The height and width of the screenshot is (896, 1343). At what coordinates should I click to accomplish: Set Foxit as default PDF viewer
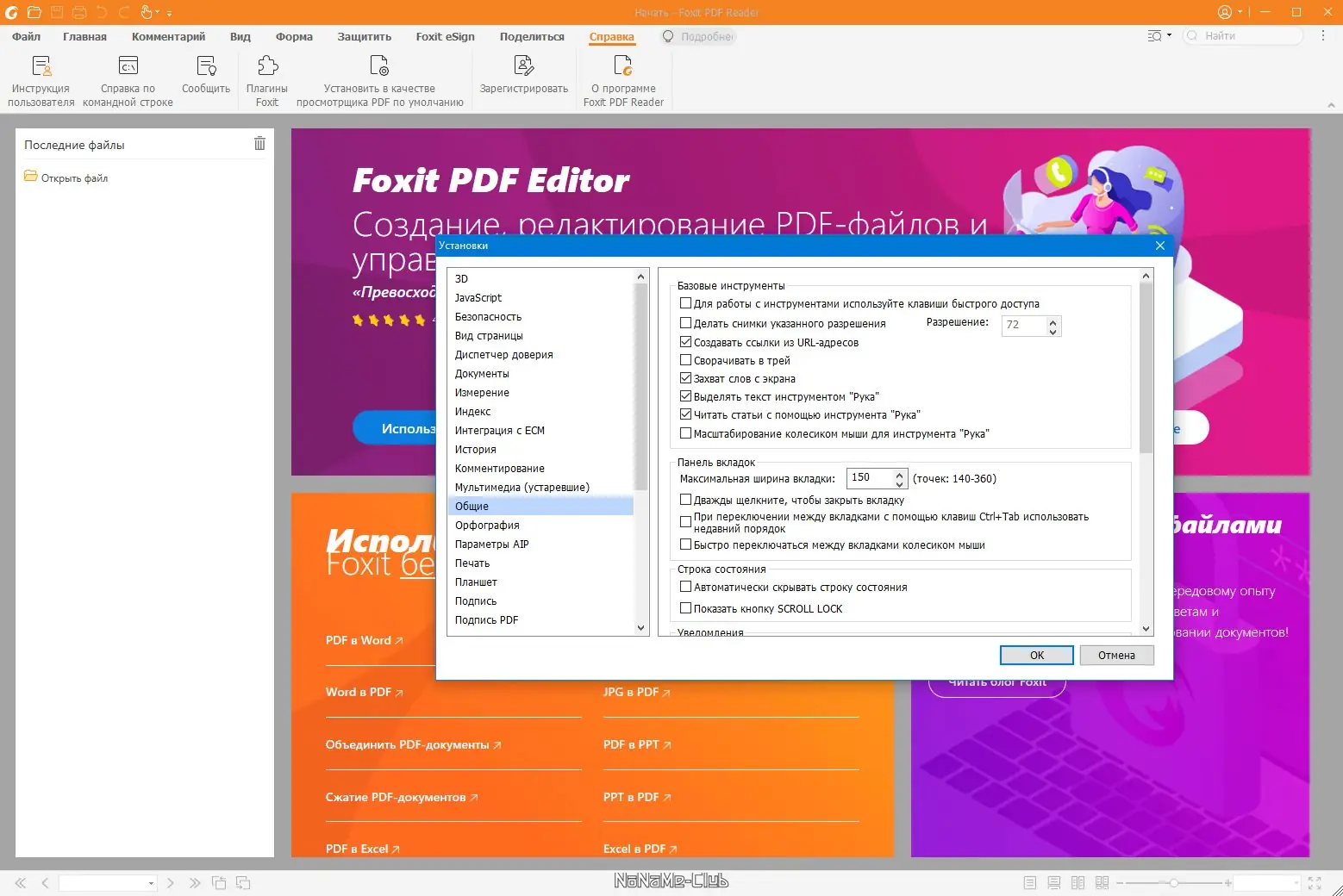[x=380, y=81]
